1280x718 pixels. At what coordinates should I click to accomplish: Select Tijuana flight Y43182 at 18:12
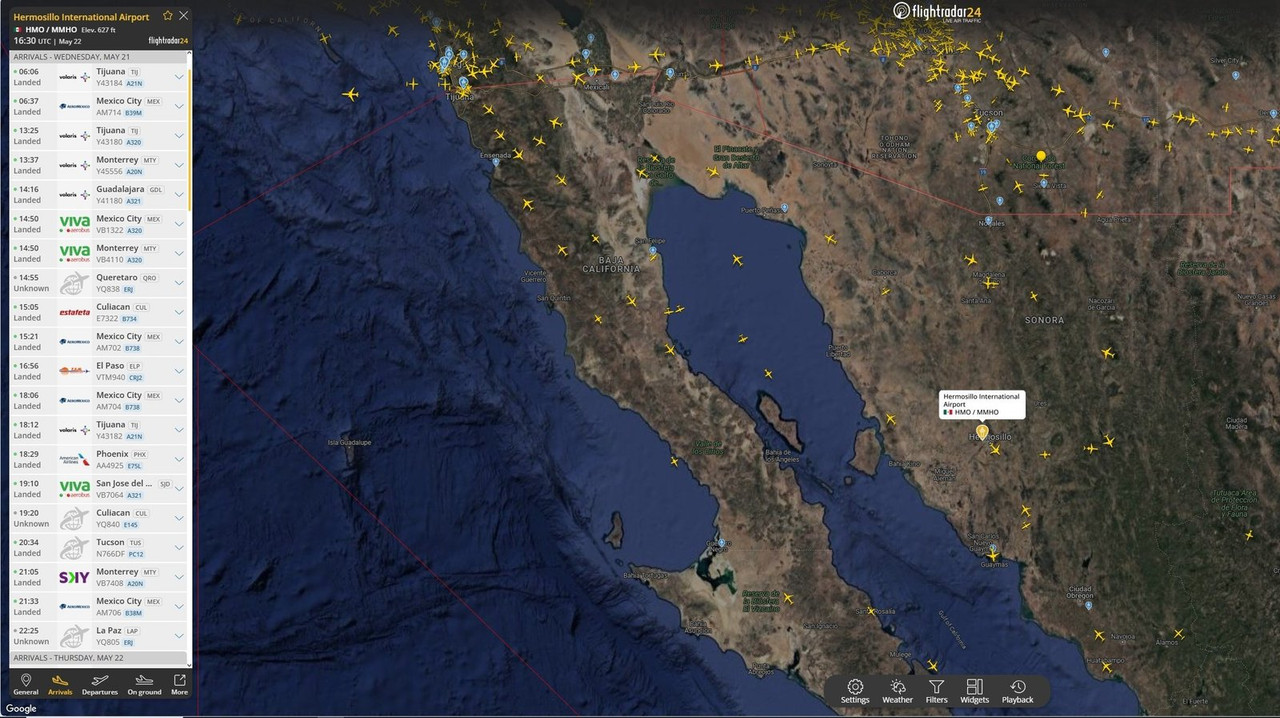98,430
